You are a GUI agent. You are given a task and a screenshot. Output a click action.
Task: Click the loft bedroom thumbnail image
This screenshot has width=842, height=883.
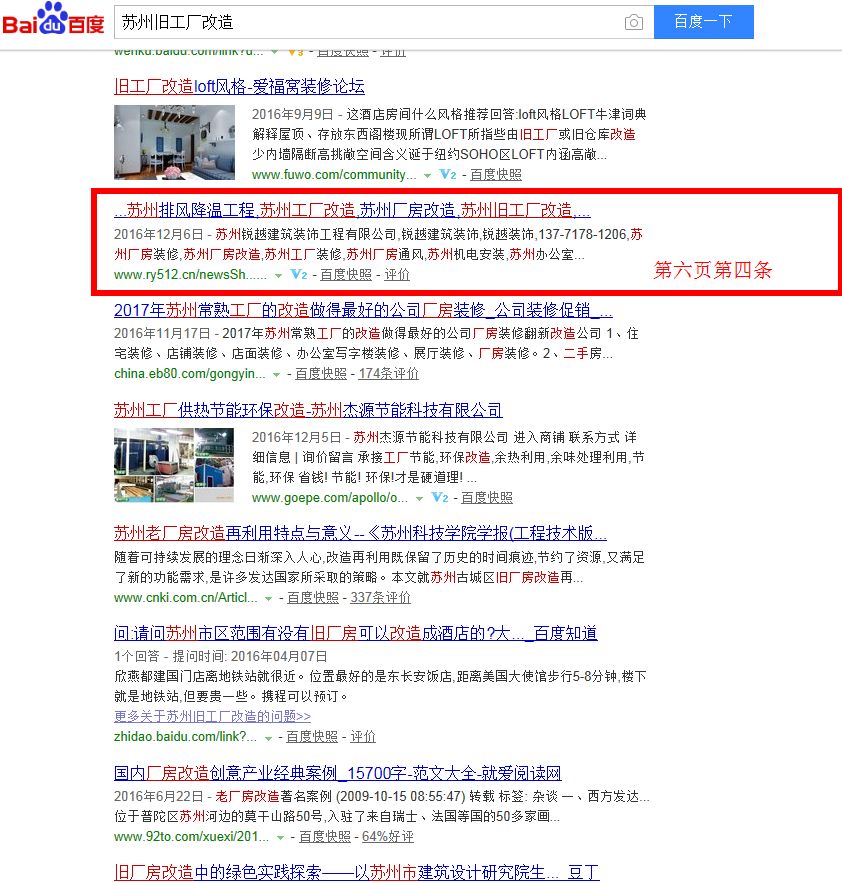174,142
